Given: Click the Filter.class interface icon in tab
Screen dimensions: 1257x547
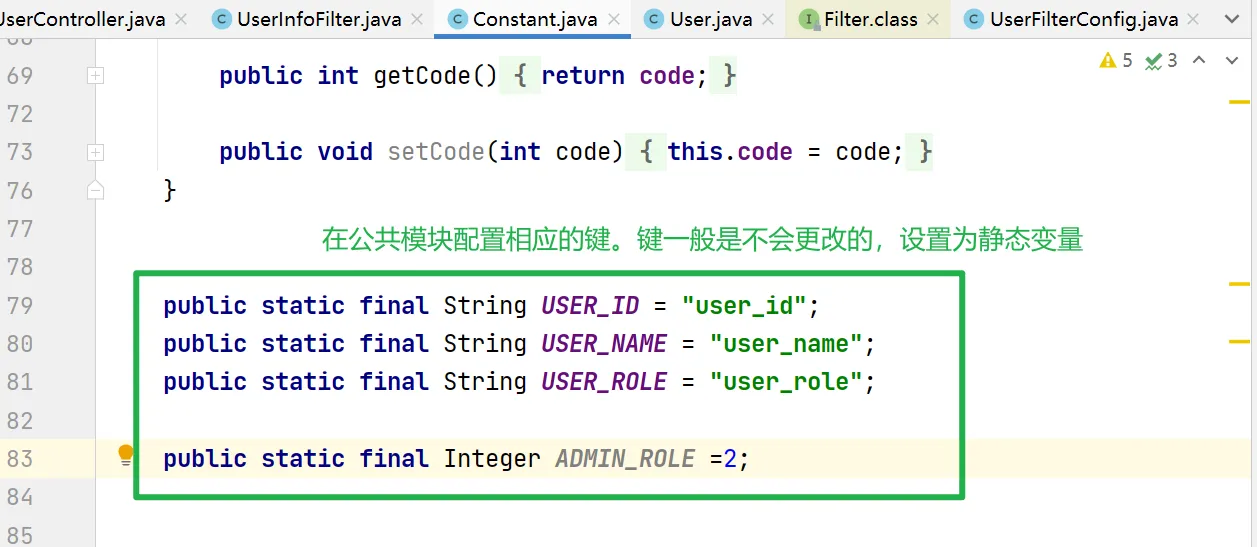Looking at the screenshot, I should [x=808, y=19].
